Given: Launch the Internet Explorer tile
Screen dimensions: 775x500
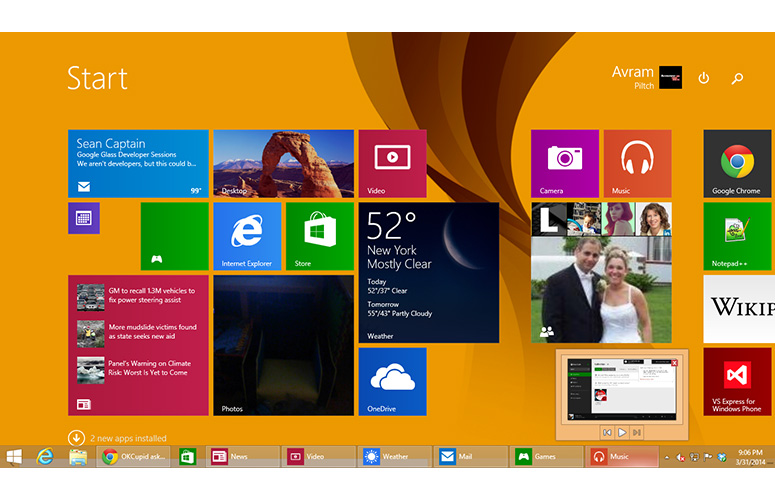Looking at the screenshot, I should (247, 236).
